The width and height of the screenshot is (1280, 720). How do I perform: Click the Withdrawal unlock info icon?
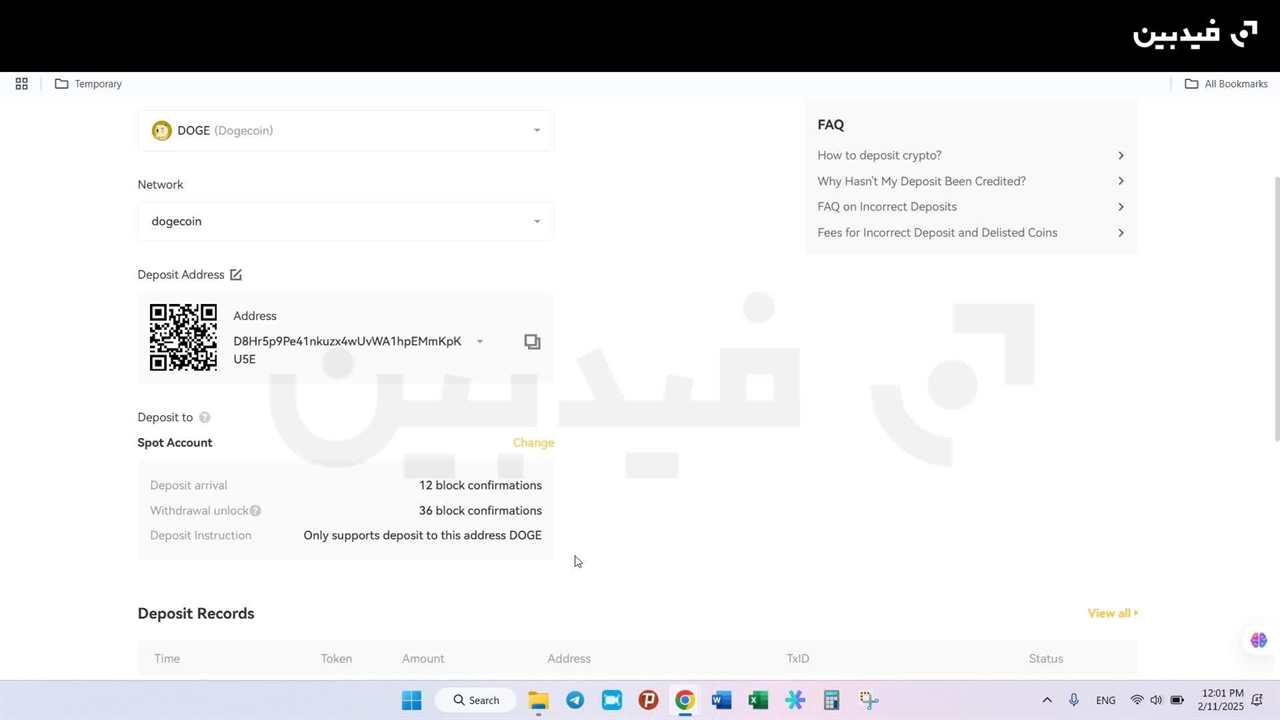click(x=255, y=511)
